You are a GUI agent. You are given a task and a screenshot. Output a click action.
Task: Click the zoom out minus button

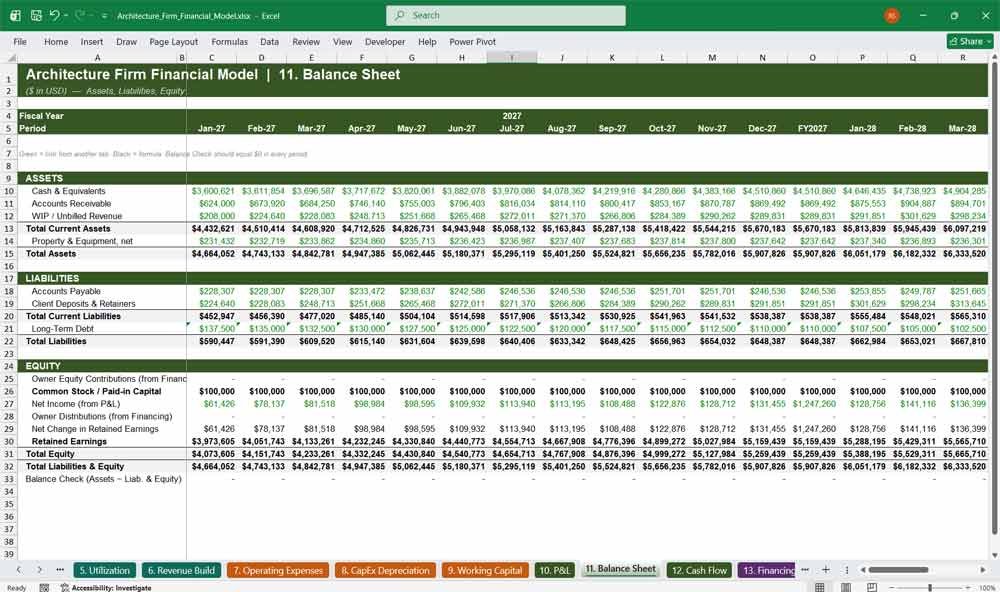892,587
